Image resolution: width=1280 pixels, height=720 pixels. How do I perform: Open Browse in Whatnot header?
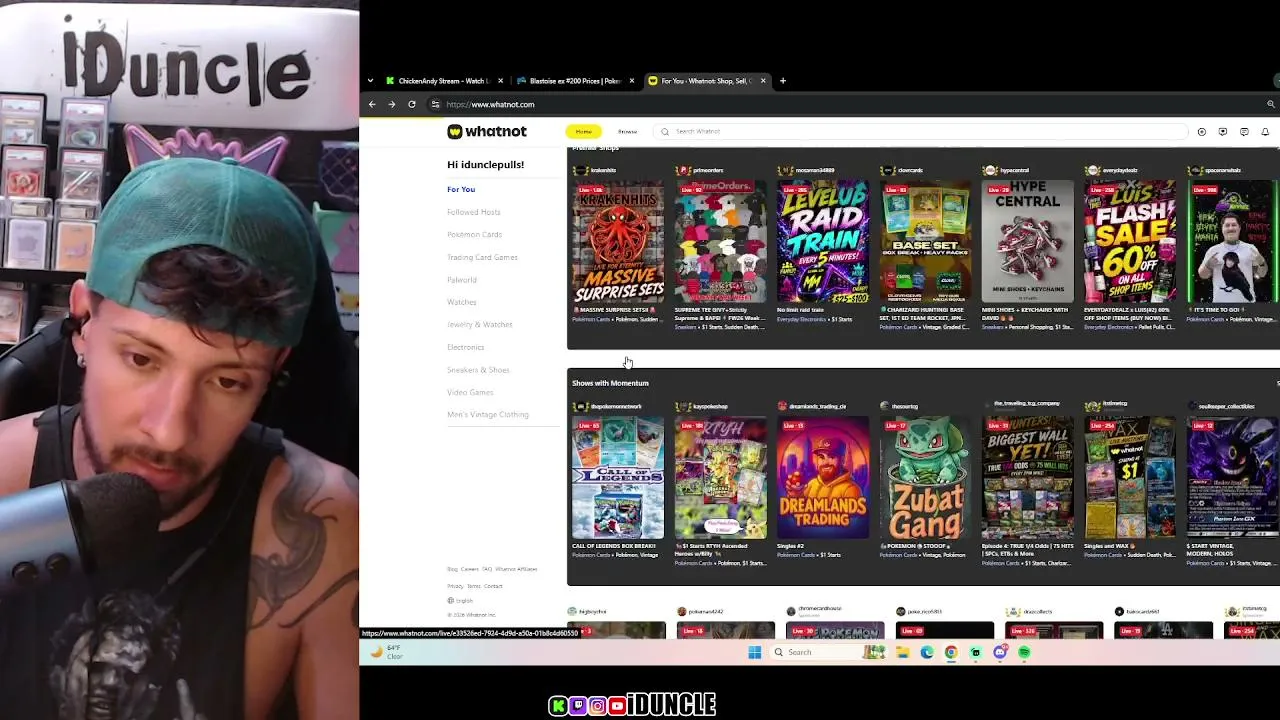(x=627, y=131)
